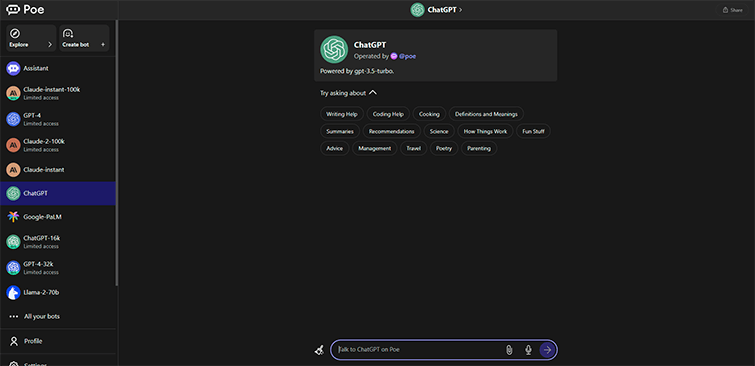Click the GPT-4-32k label text
The height and width of the screenshot is (366, 755).
coord(39,264)
